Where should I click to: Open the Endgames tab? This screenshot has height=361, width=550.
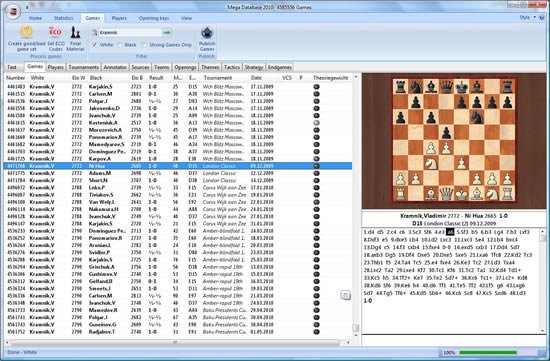[280, 67]
